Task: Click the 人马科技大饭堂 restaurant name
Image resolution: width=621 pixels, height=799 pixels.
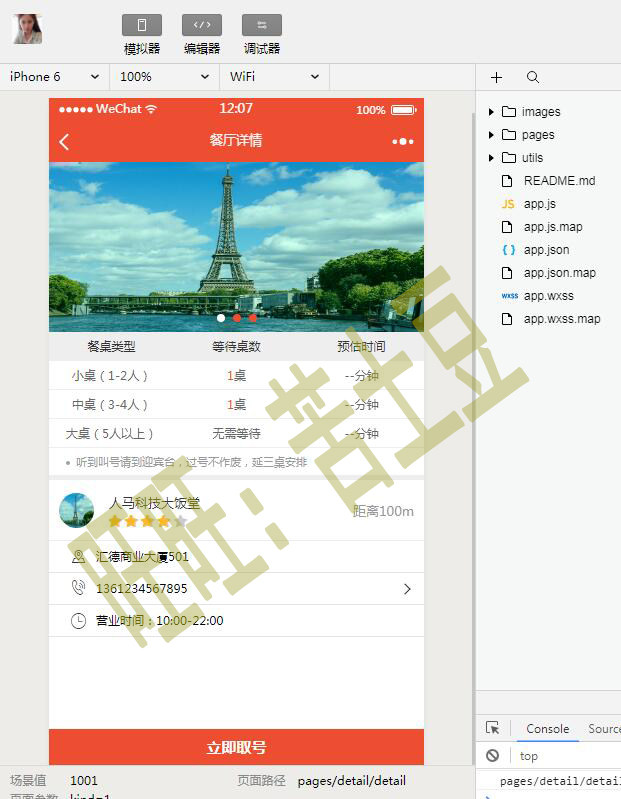Action: tap(154, 503)
